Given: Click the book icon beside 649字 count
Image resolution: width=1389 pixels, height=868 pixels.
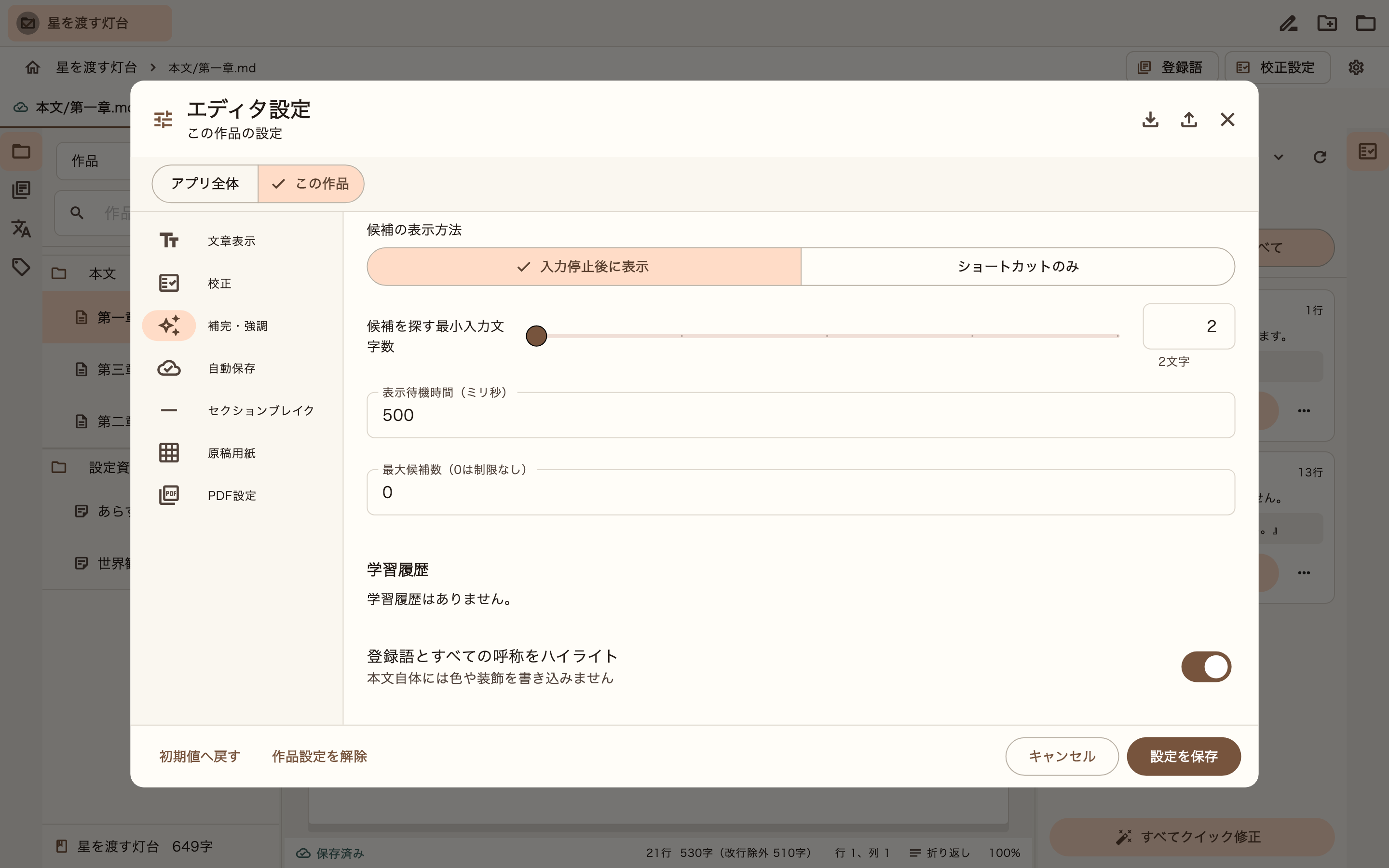Looking at the screenshot, I should 61,846.
